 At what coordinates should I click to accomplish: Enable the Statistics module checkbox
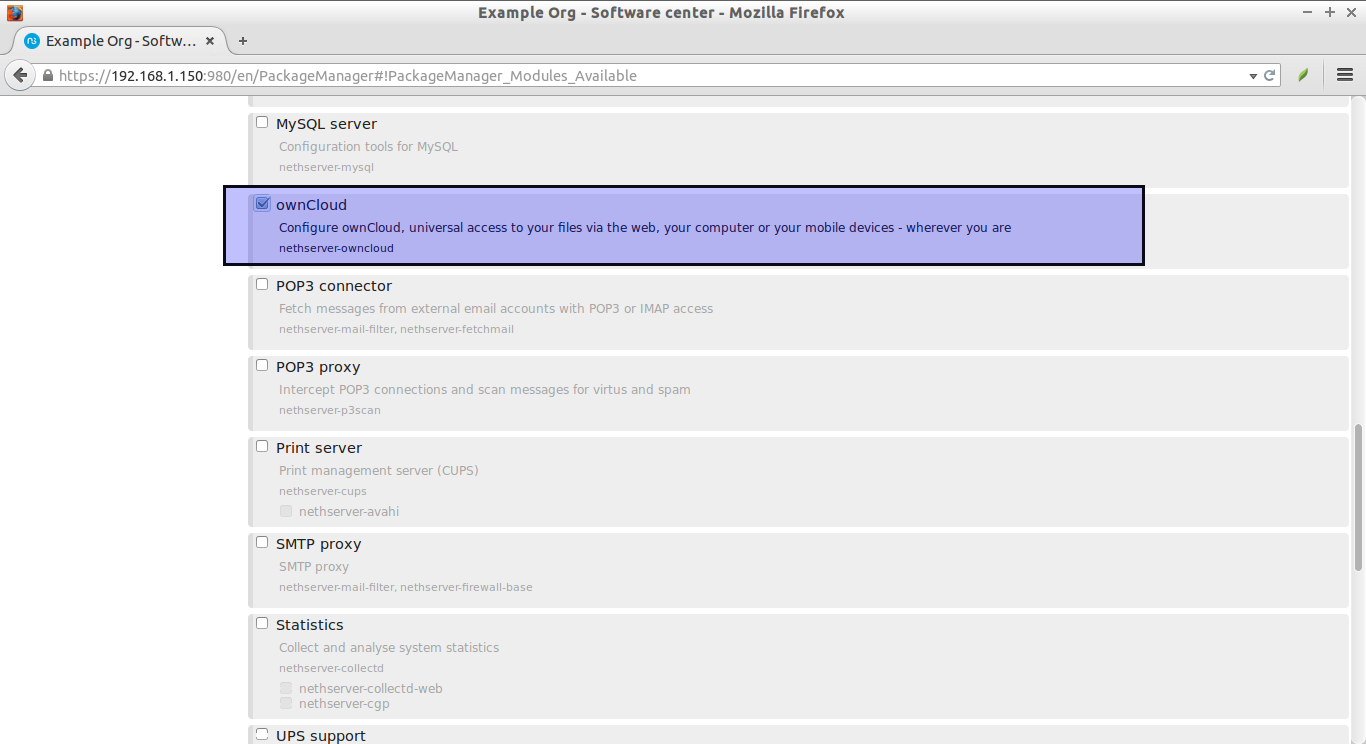[262, 624]
